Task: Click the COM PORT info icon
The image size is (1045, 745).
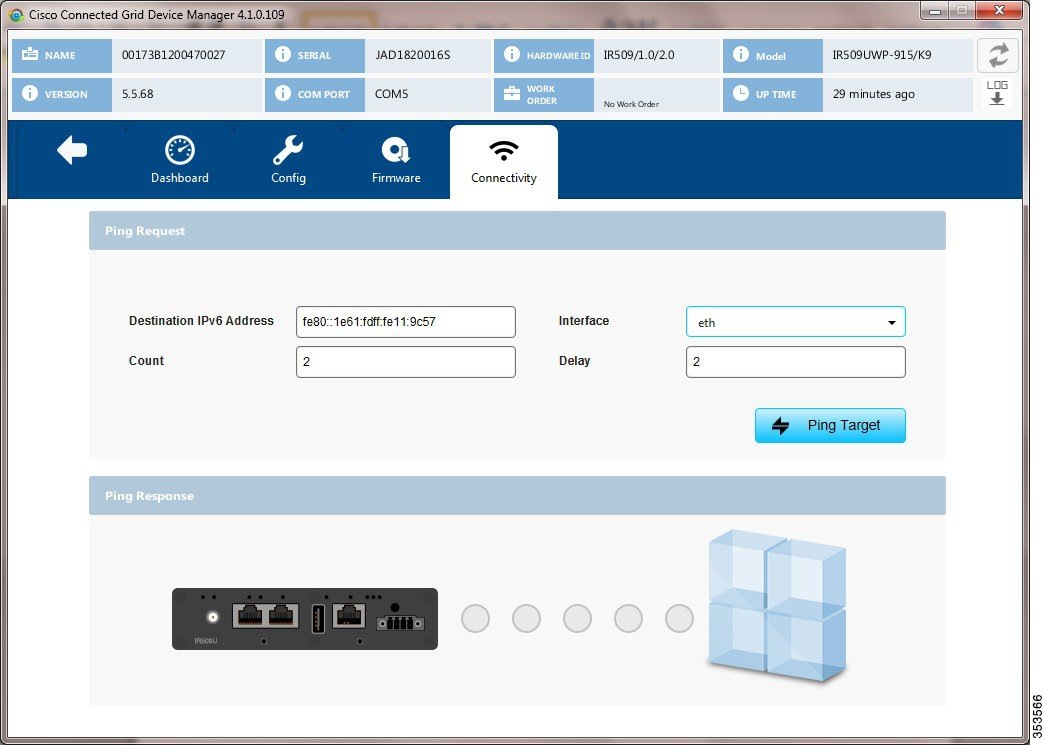Action: pos(283,93)
